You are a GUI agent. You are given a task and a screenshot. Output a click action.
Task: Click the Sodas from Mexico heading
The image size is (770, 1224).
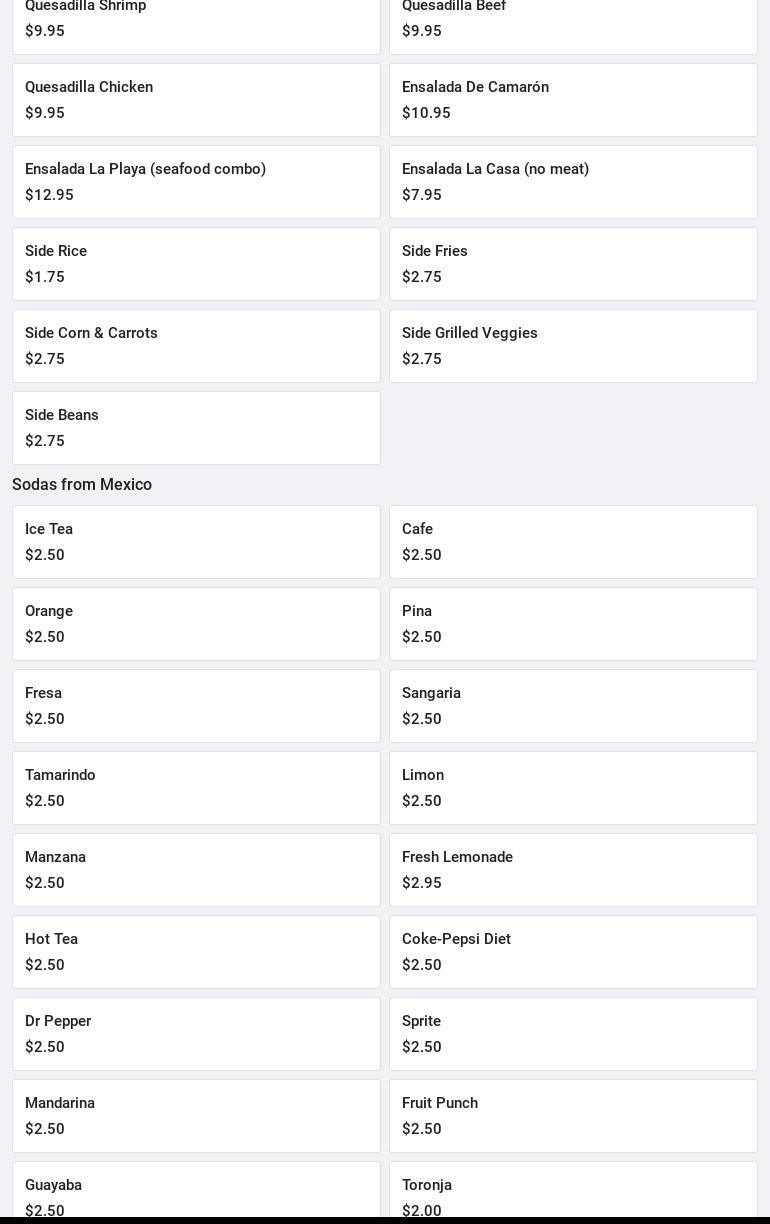pos(82,484)
